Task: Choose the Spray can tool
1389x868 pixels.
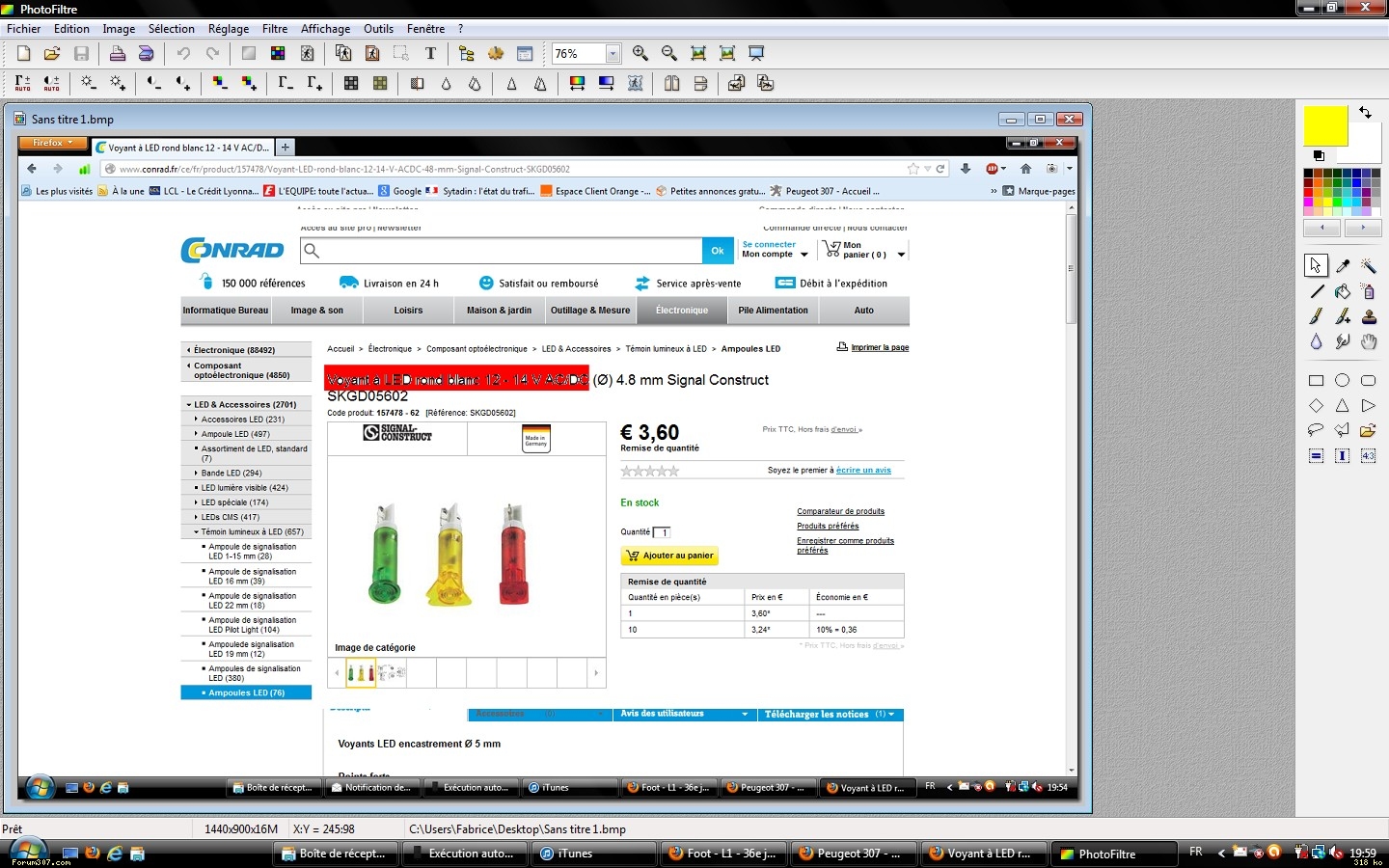Action: (x=1368, y=291)
